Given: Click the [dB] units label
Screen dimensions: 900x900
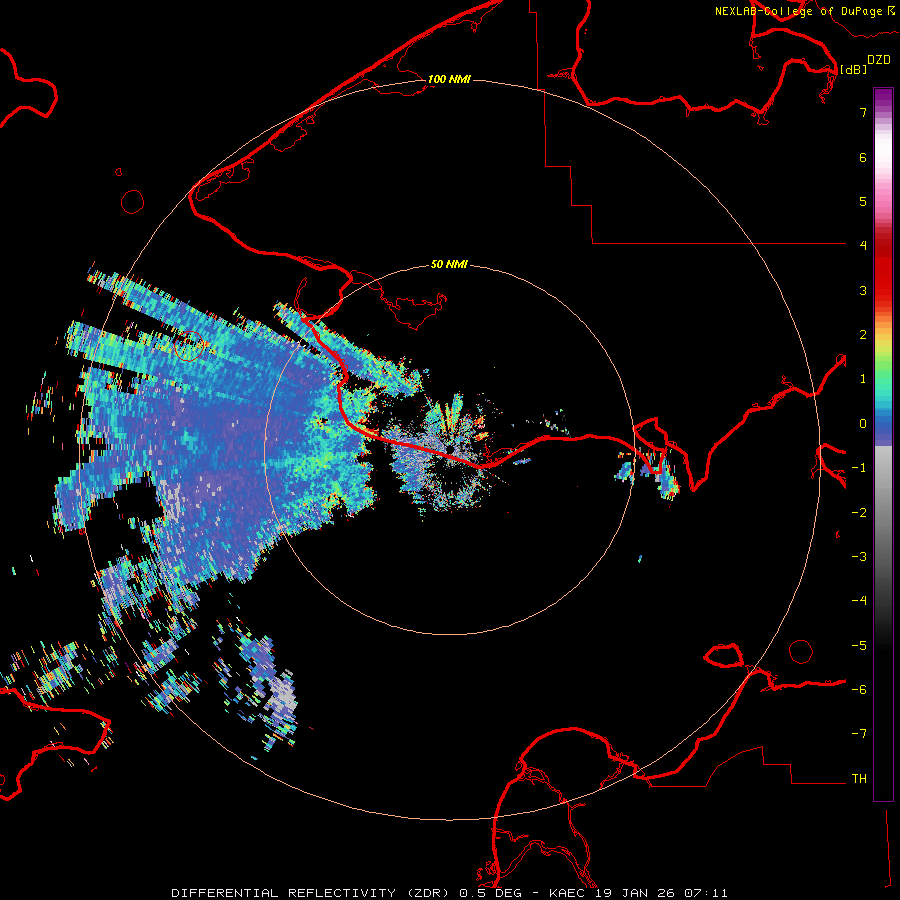Looking at the screenshot, I should 854,69.
